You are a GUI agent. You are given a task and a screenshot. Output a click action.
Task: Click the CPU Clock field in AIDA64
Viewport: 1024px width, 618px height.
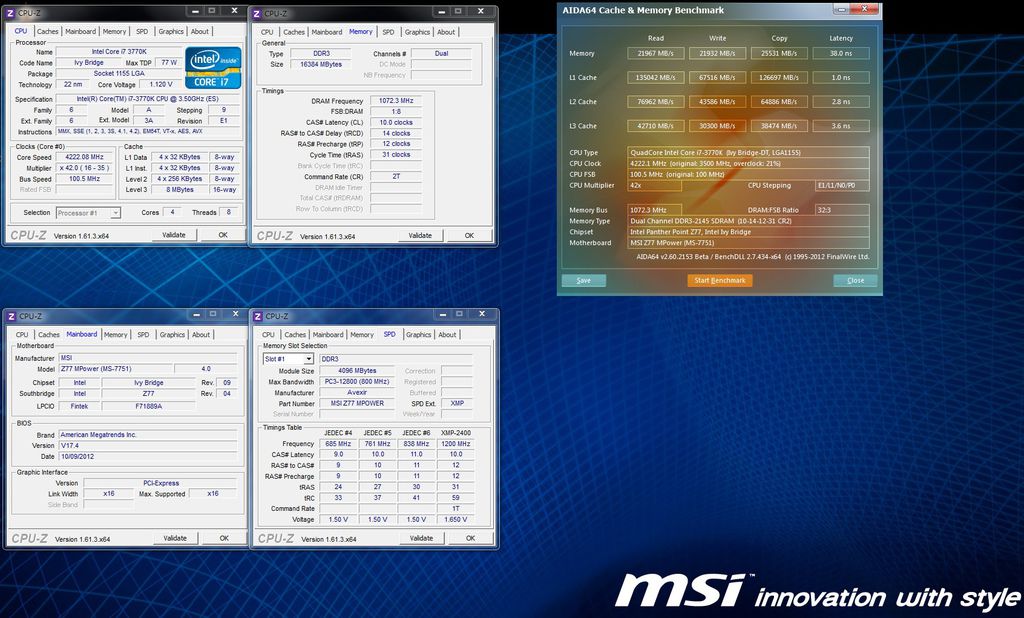point(748,163)
